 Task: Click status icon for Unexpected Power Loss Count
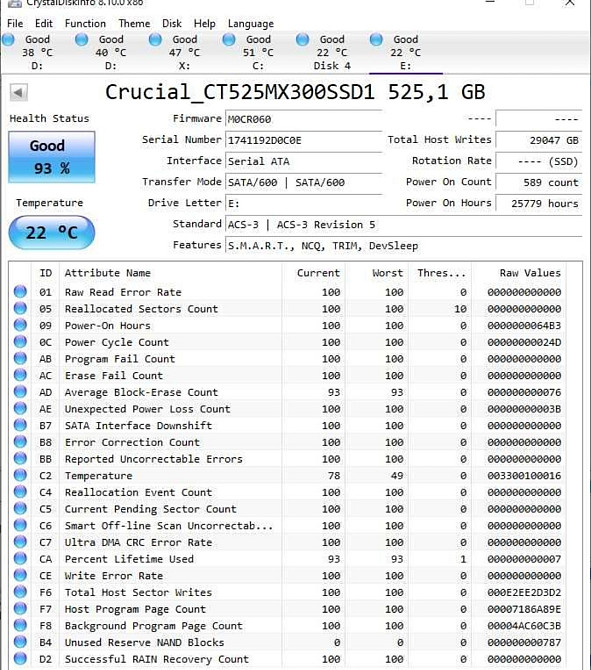coord(20,408)
